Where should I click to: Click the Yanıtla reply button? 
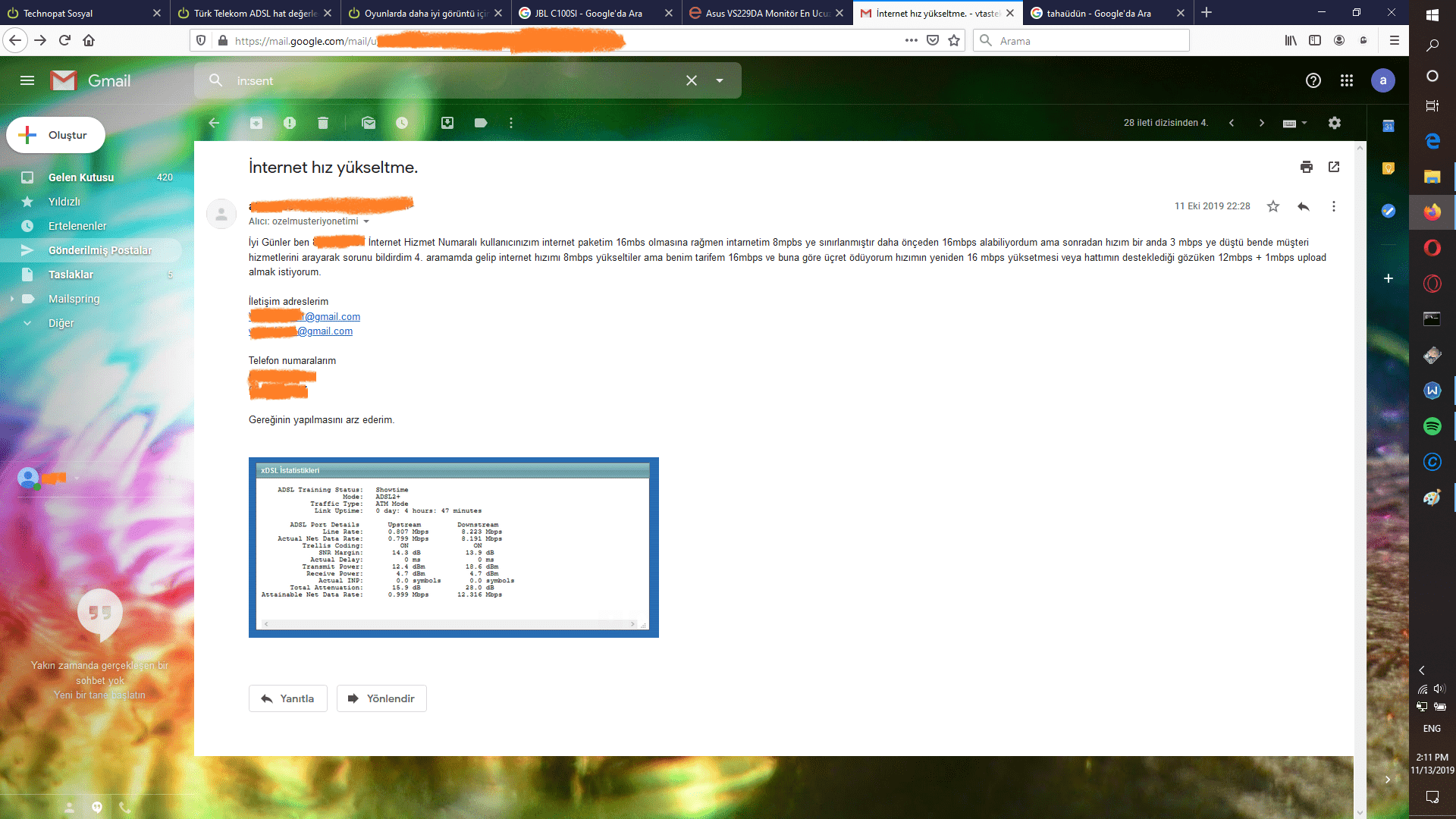(287, 698)
